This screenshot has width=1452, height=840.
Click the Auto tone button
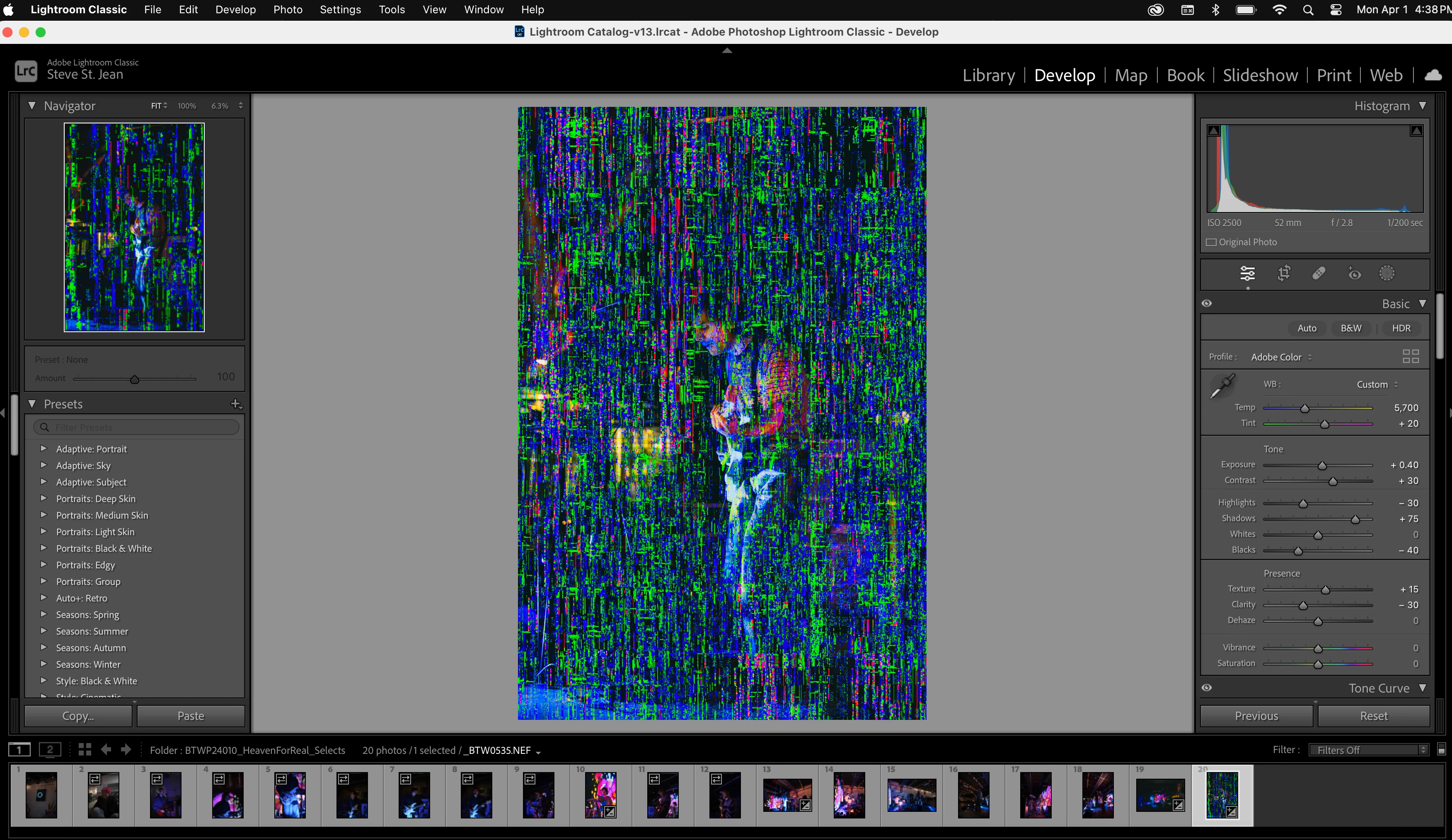1307,328
